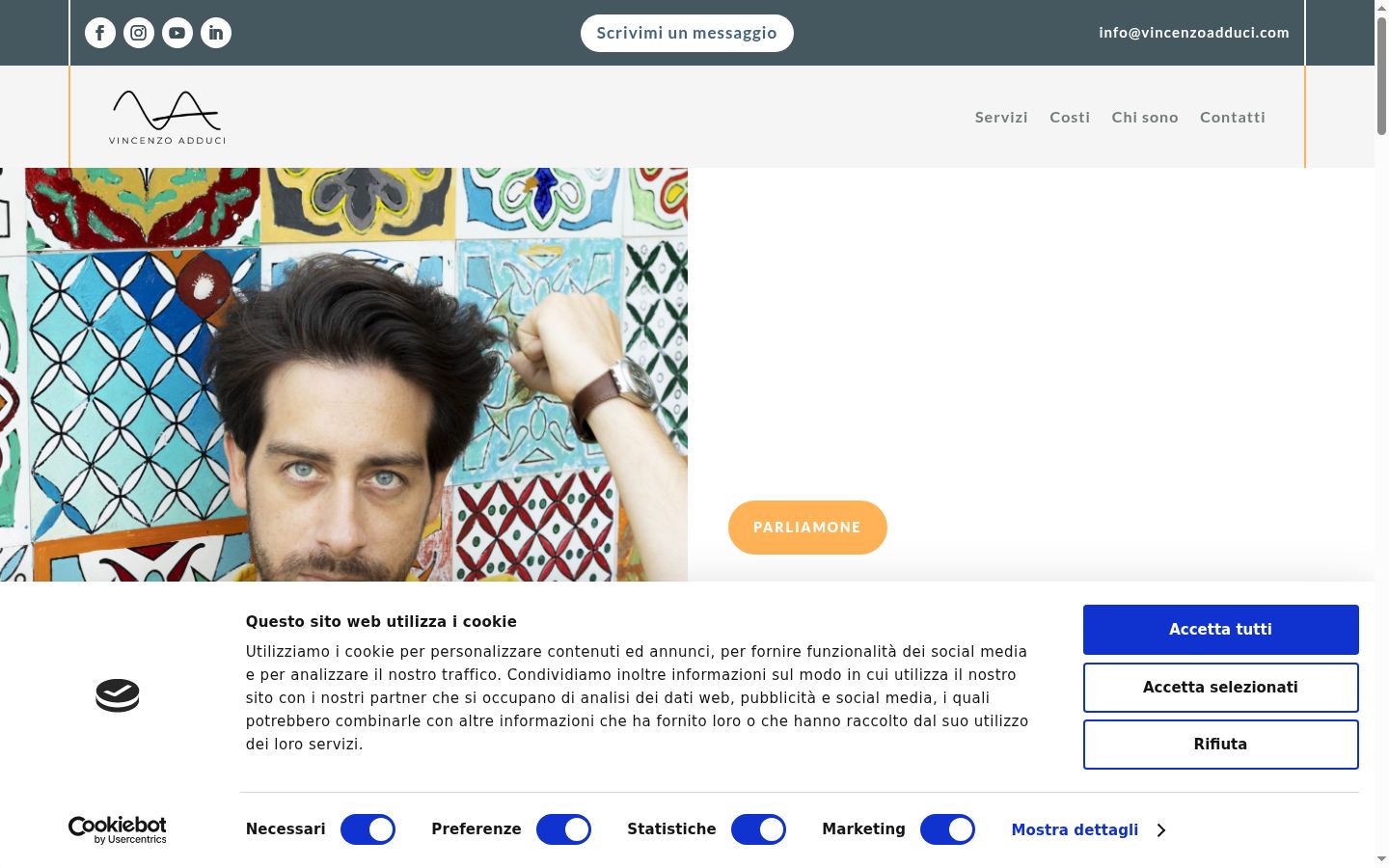This screenshot has height=868, width=1389.
Task: Click the cookie banner checkmark logo
Action: click(118, 695)
